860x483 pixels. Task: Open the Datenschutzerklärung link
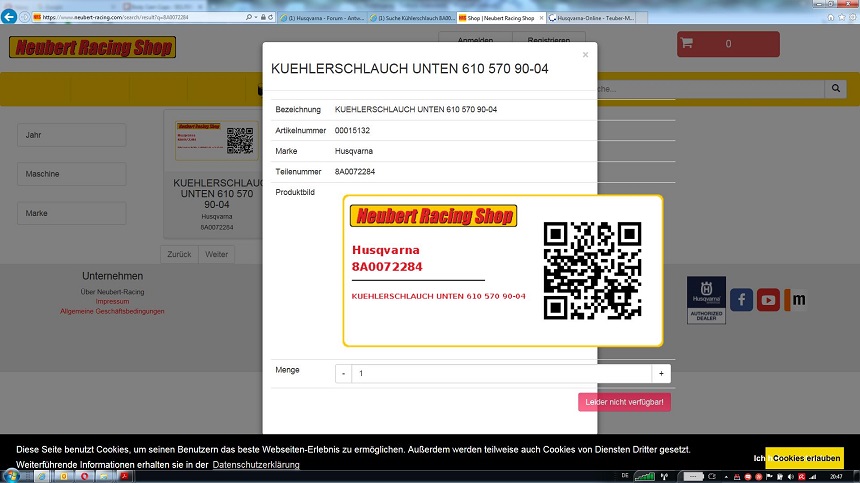pyautogui.click(x=256, y=465)
